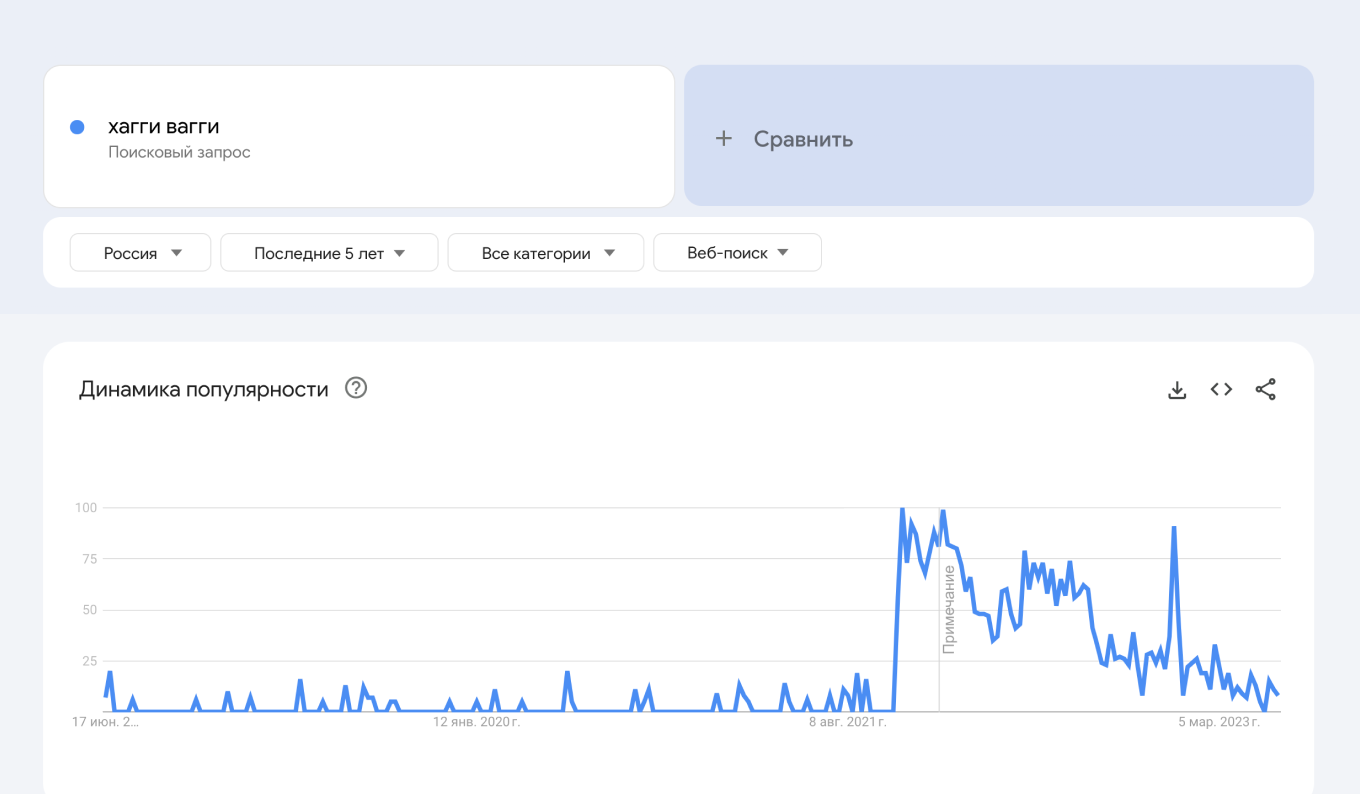Image resolution: width=1360 pixels, height=794 pixels.
Task: Click the 5 мар. 2023 г. axis label
Action: [1219, 722]
